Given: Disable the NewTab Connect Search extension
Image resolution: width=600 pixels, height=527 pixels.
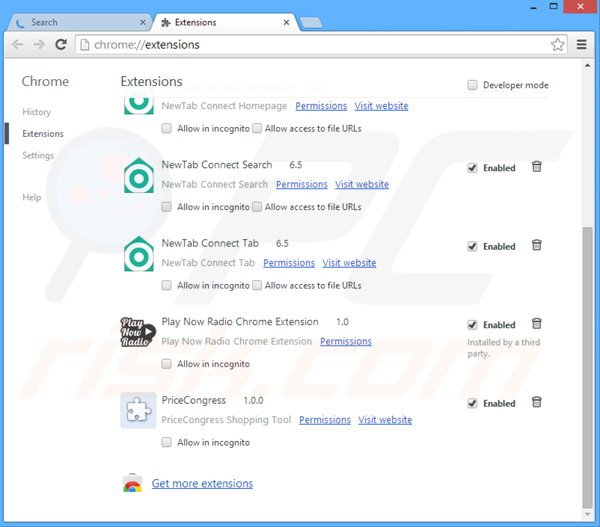Looking at the screenshot, I should coord(472,168).
